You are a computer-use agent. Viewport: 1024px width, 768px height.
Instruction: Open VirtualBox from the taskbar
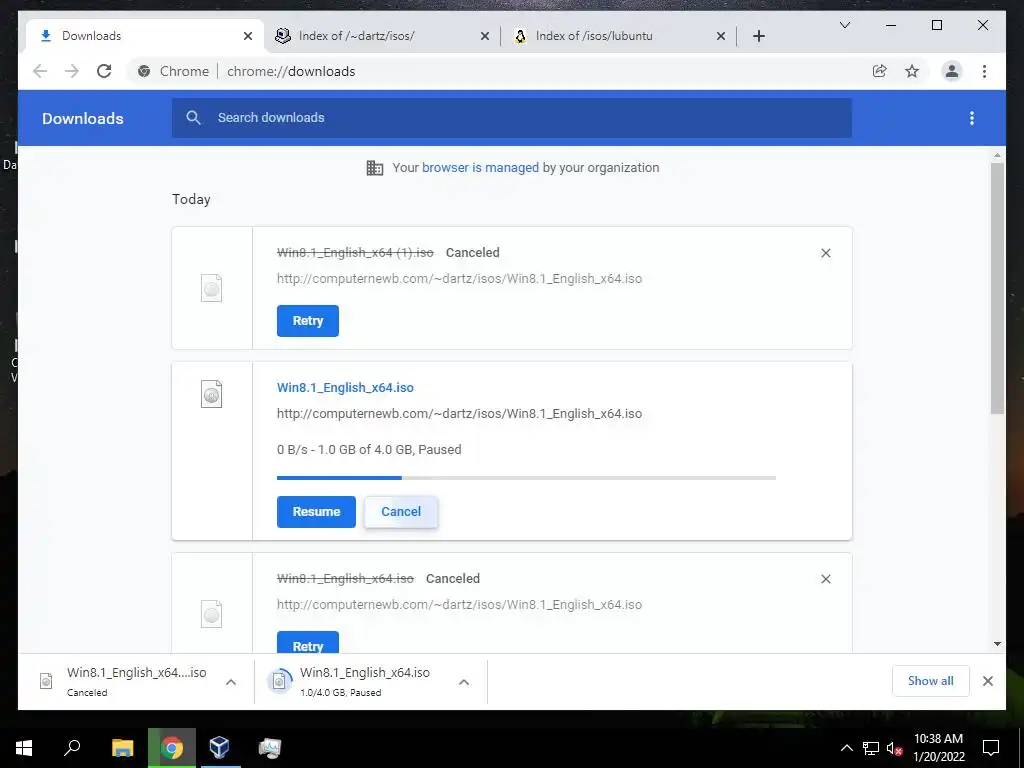coord(220,748)
